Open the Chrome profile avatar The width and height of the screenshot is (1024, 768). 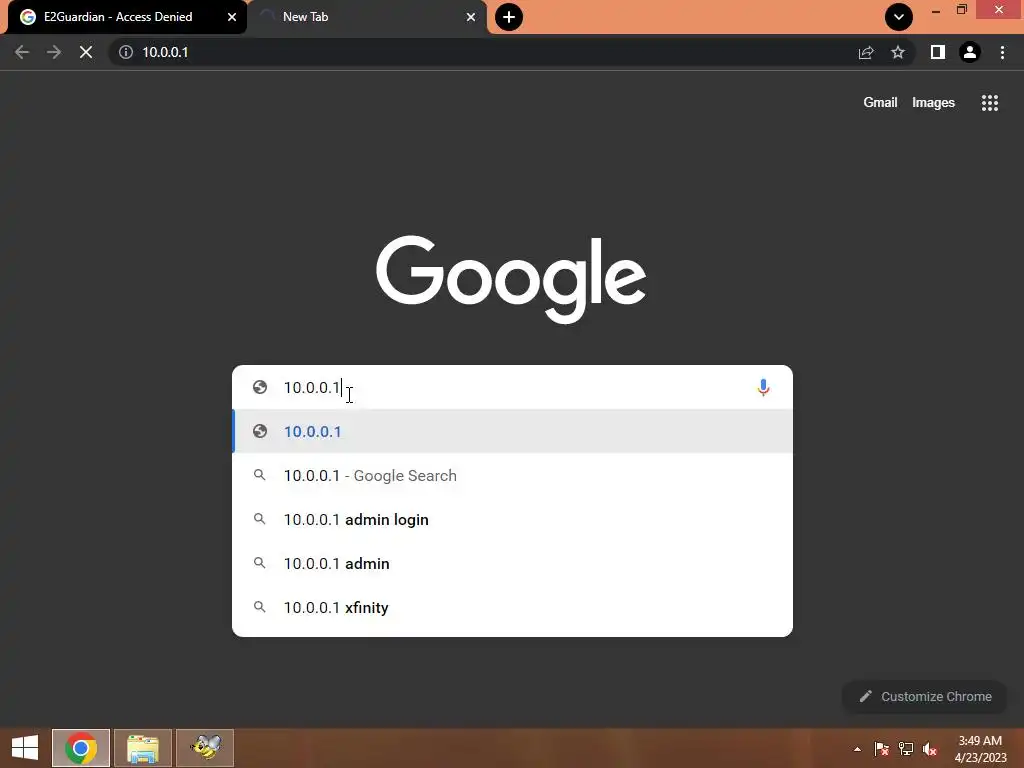point(970,52)
